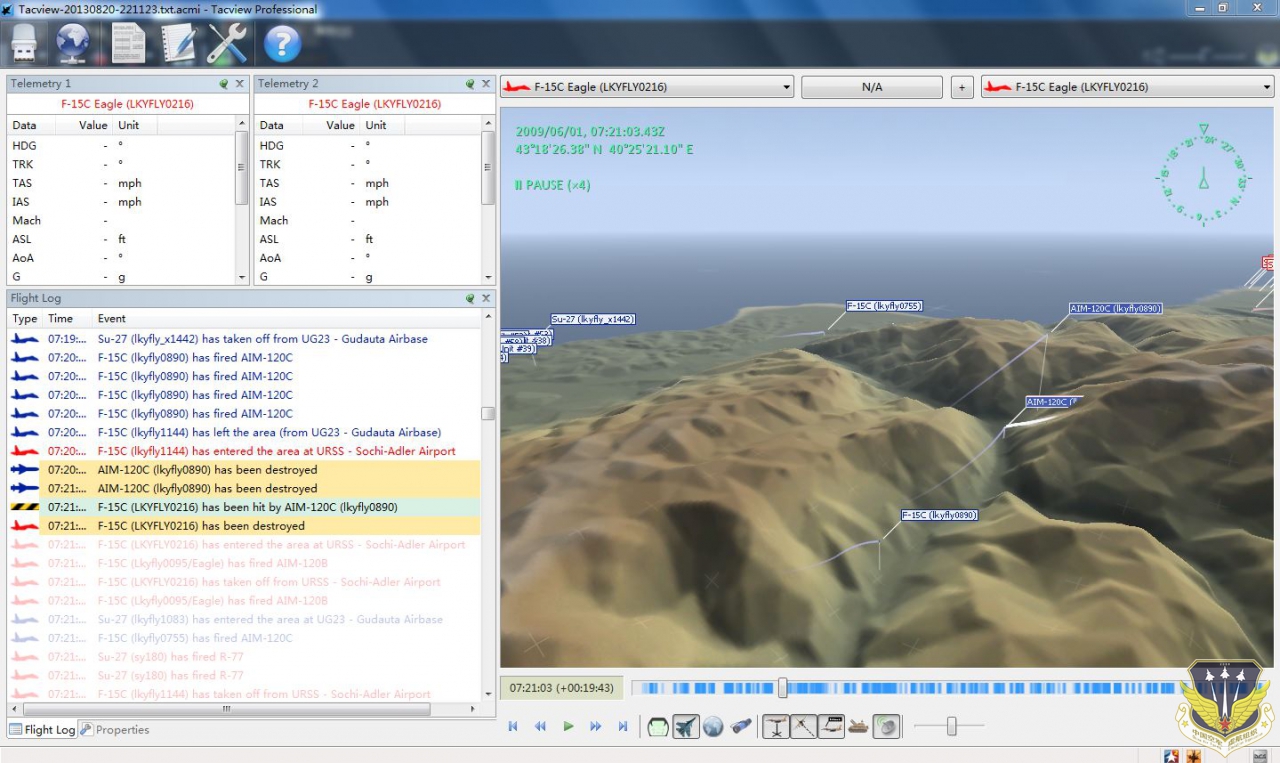This screenshot has width=1280, height=763.
Task: Toggle the aircraft altitude stem display icon
Action: click(776, 727)
